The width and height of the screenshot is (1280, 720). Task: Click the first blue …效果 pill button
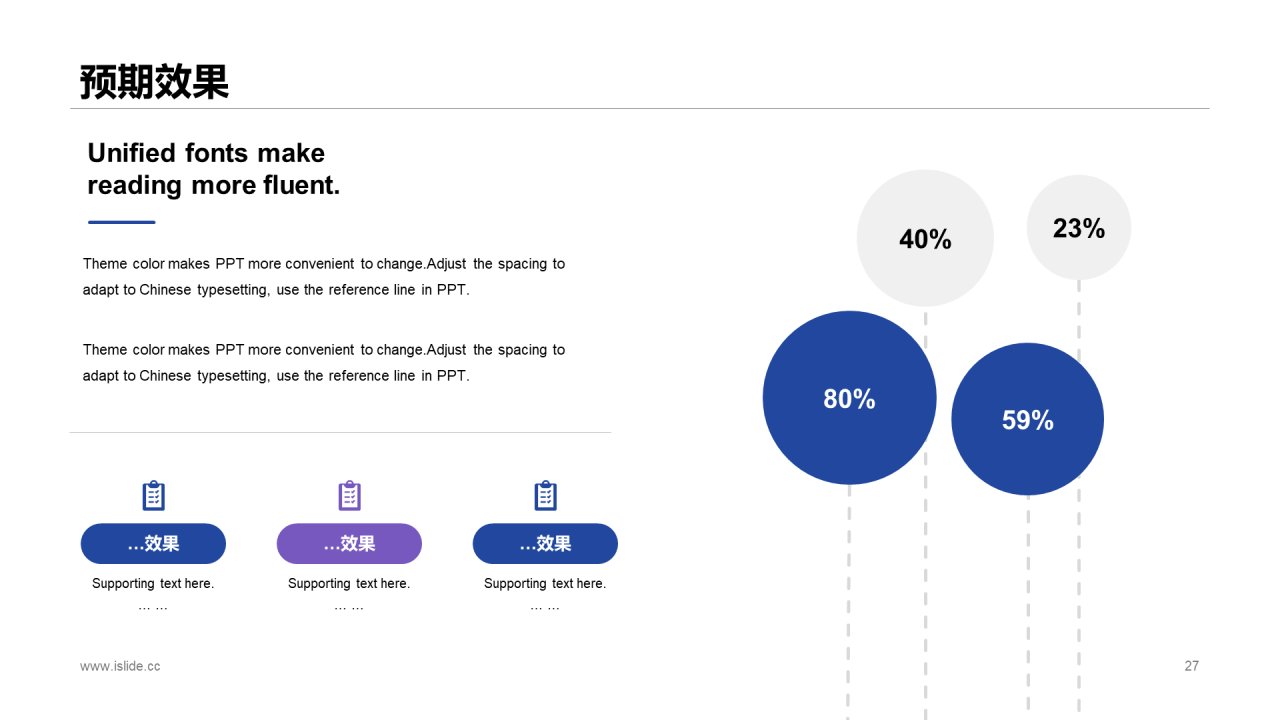153,543
